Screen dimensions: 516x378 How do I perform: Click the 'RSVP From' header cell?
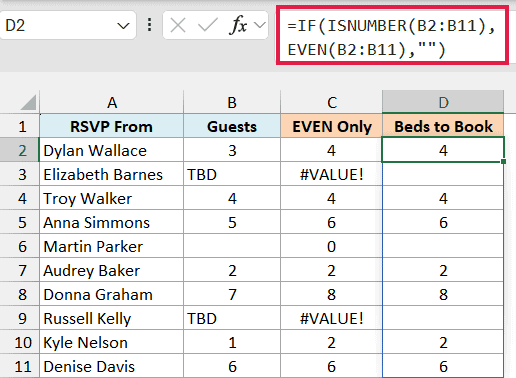pos(112,126)
